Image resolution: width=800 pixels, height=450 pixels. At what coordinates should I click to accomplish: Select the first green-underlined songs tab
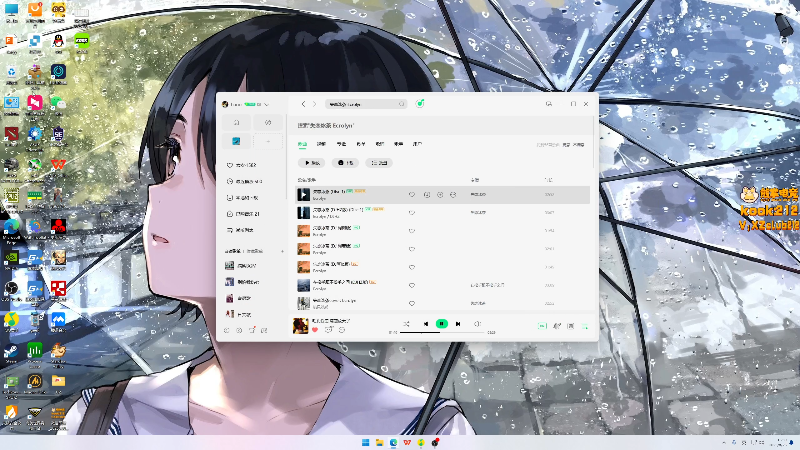(302, 144)
